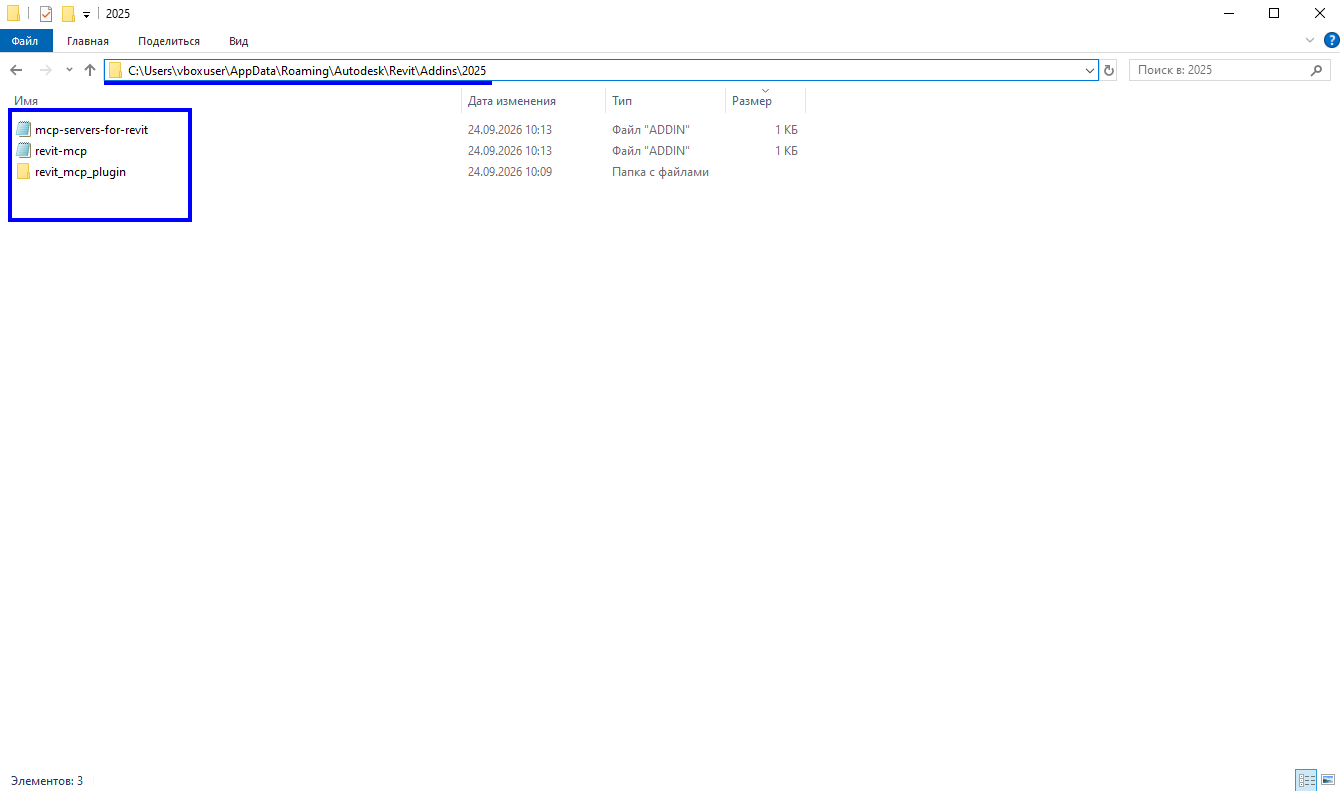Switch to large icons view via status bar icon
The width and height of the screenshot is (1340, 791).
tap(1328, 780)
